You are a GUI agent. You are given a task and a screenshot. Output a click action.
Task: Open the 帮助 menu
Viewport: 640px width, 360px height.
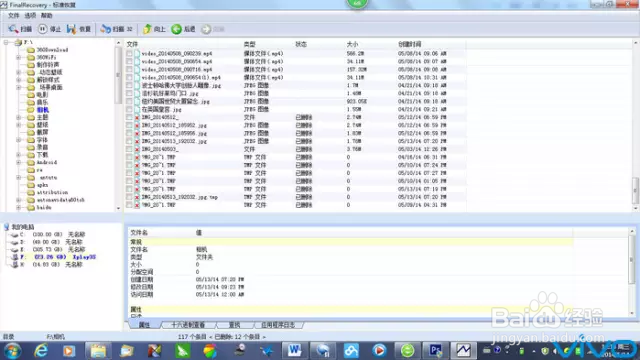(x=47, y=16)
